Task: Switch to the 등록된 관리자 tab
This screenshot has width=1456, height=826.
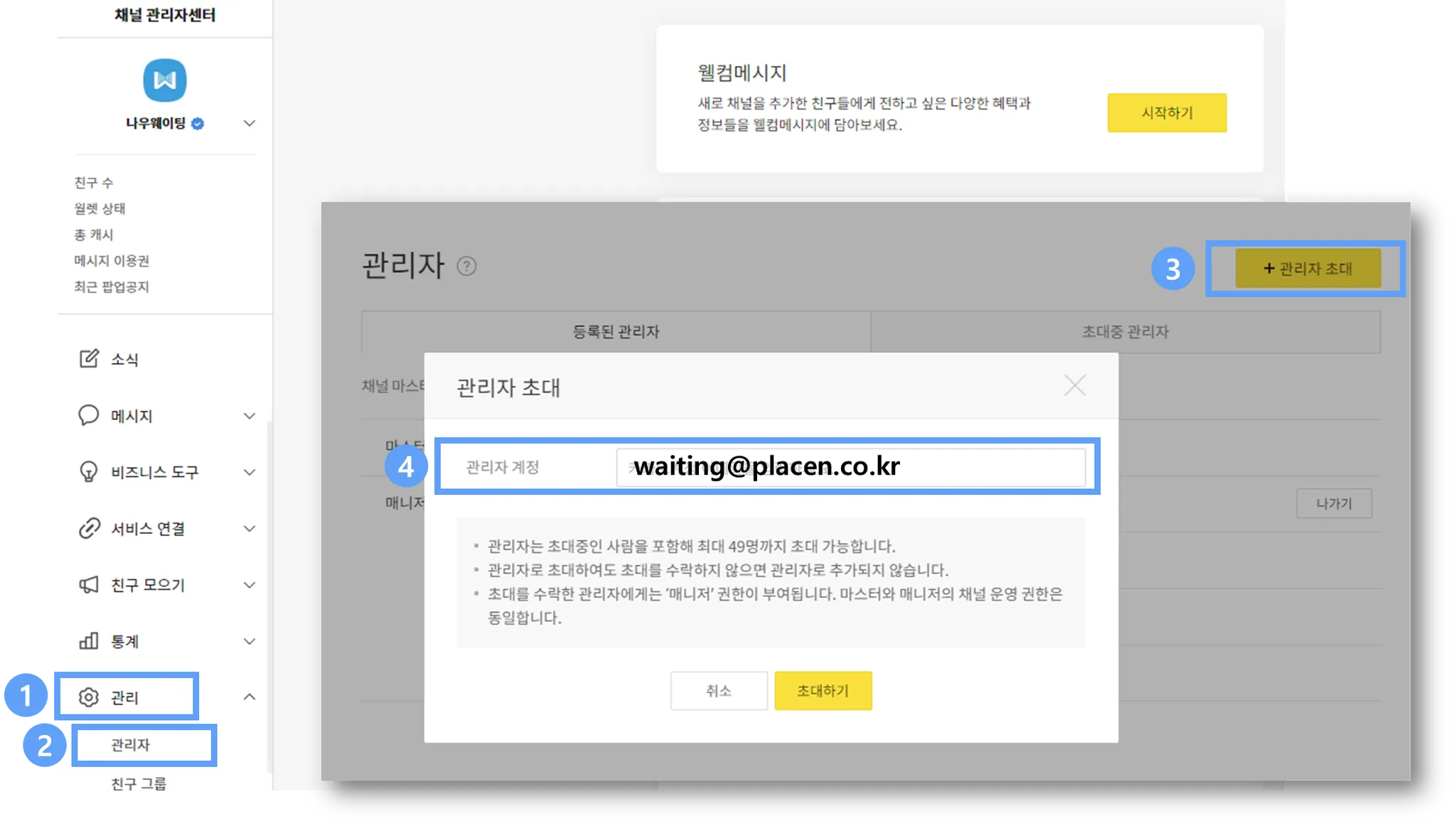Action: tap(616, 332)
